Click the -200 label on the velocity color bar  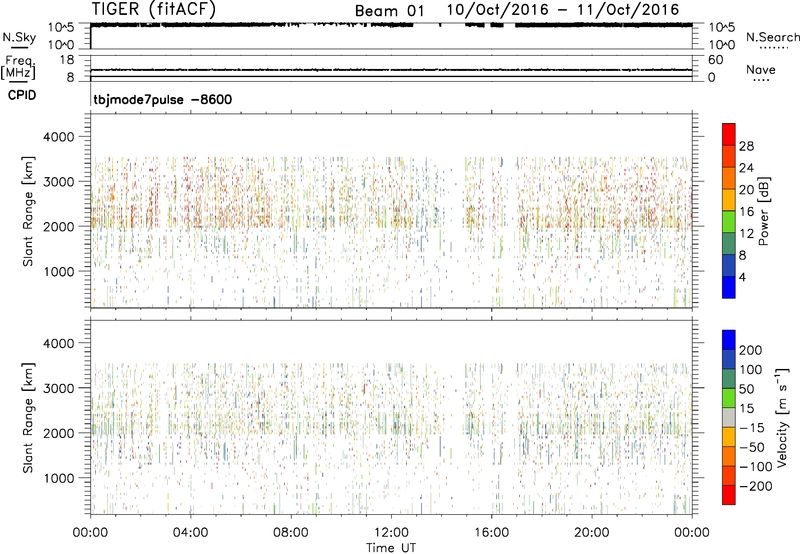pos(756,486)
